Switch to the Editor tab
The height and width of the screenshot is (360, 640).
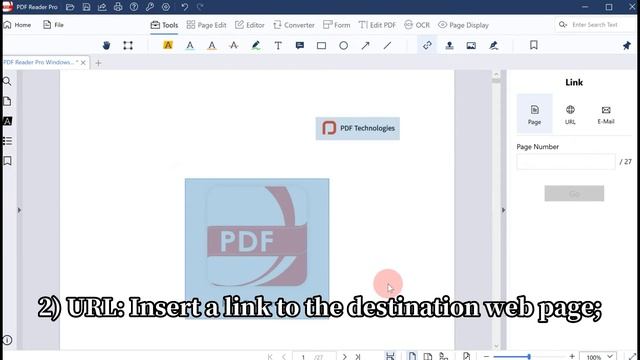point(250,25)
